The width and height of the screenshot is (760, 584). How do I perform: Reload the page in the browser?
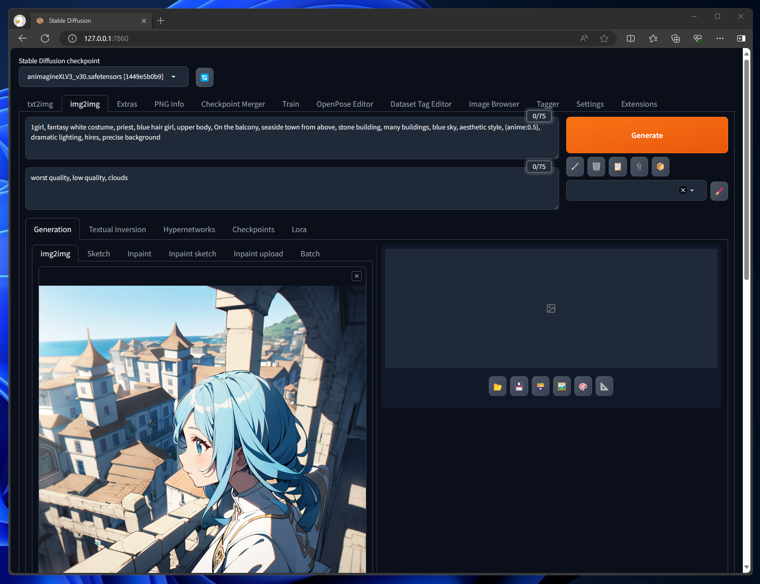coord(45,38)
